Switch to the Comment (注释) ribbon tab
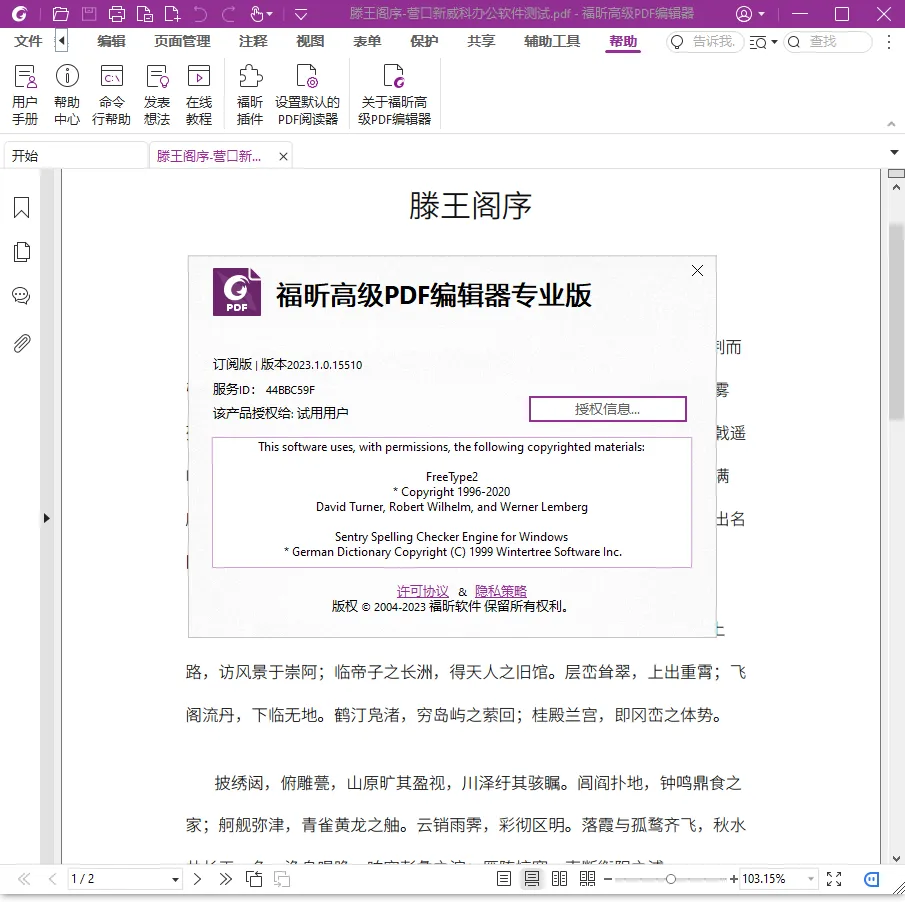Screen dimensions: 905x902 (x=253, y=41)
